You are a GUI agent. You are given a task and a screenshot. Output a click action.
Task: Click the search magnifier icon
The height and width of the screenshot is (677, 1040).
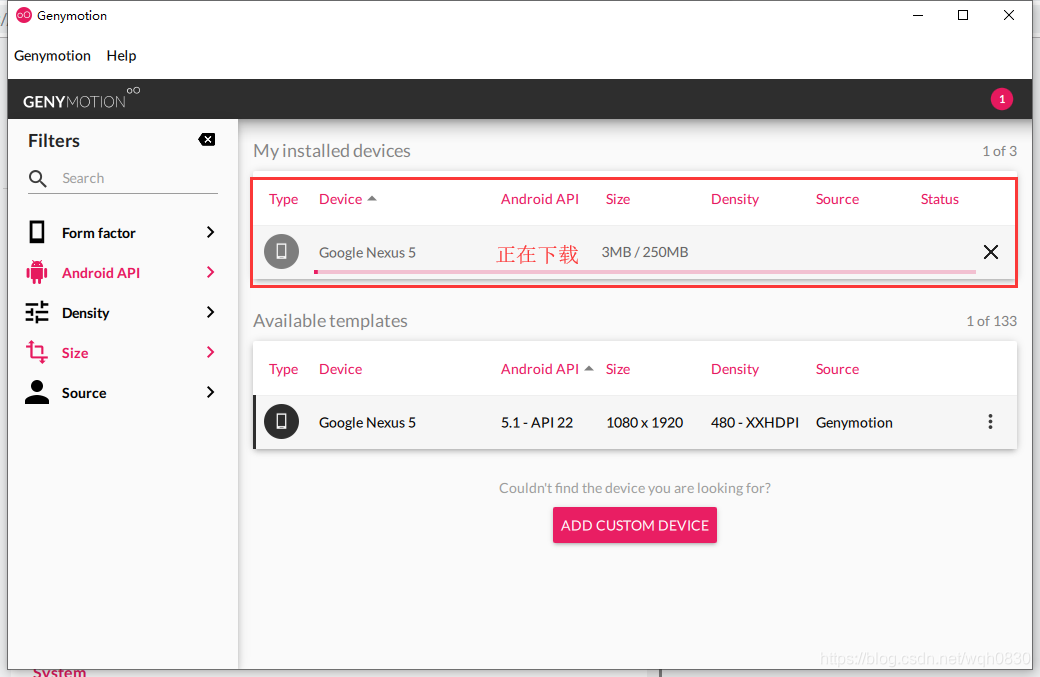point(38,178)
